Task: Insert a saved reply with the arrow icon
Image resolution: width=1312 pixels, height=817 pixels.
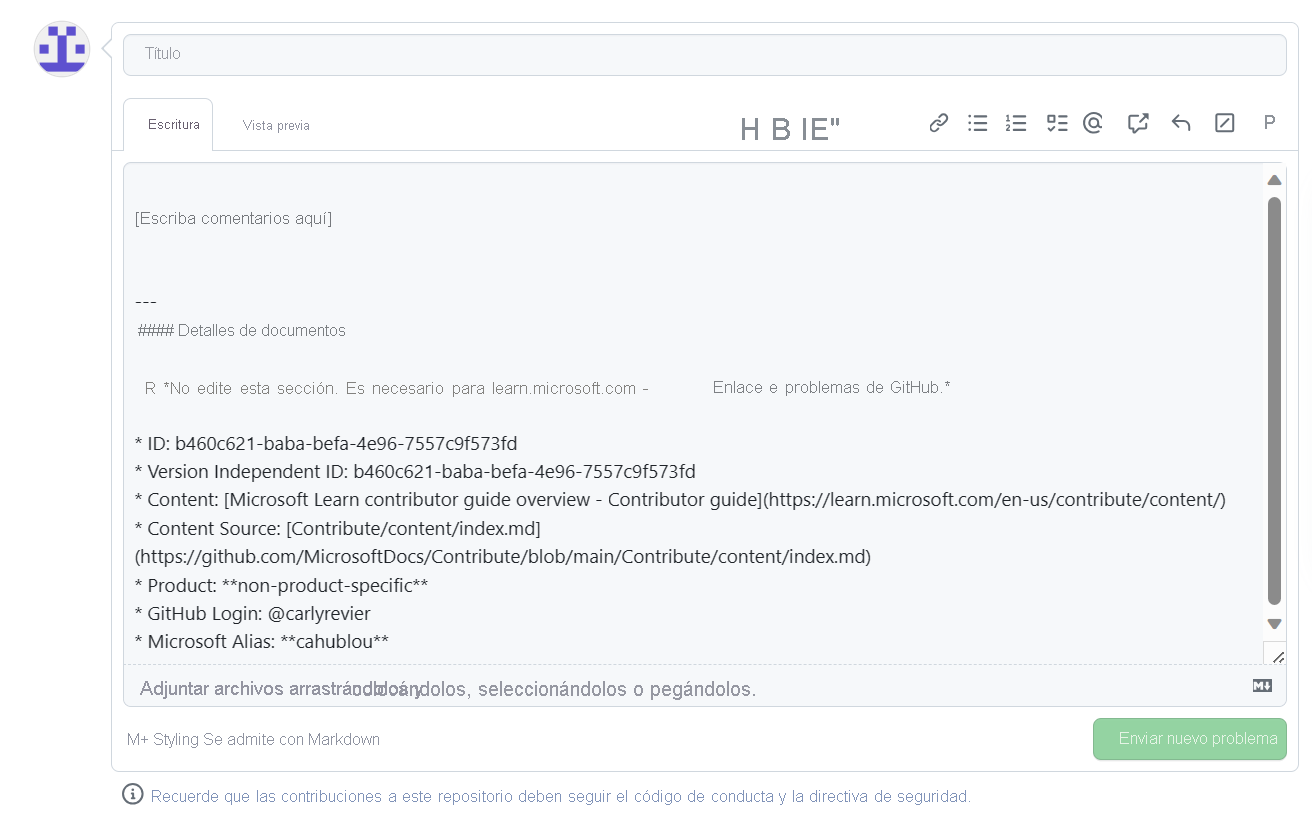Action: click(1181, 122)
